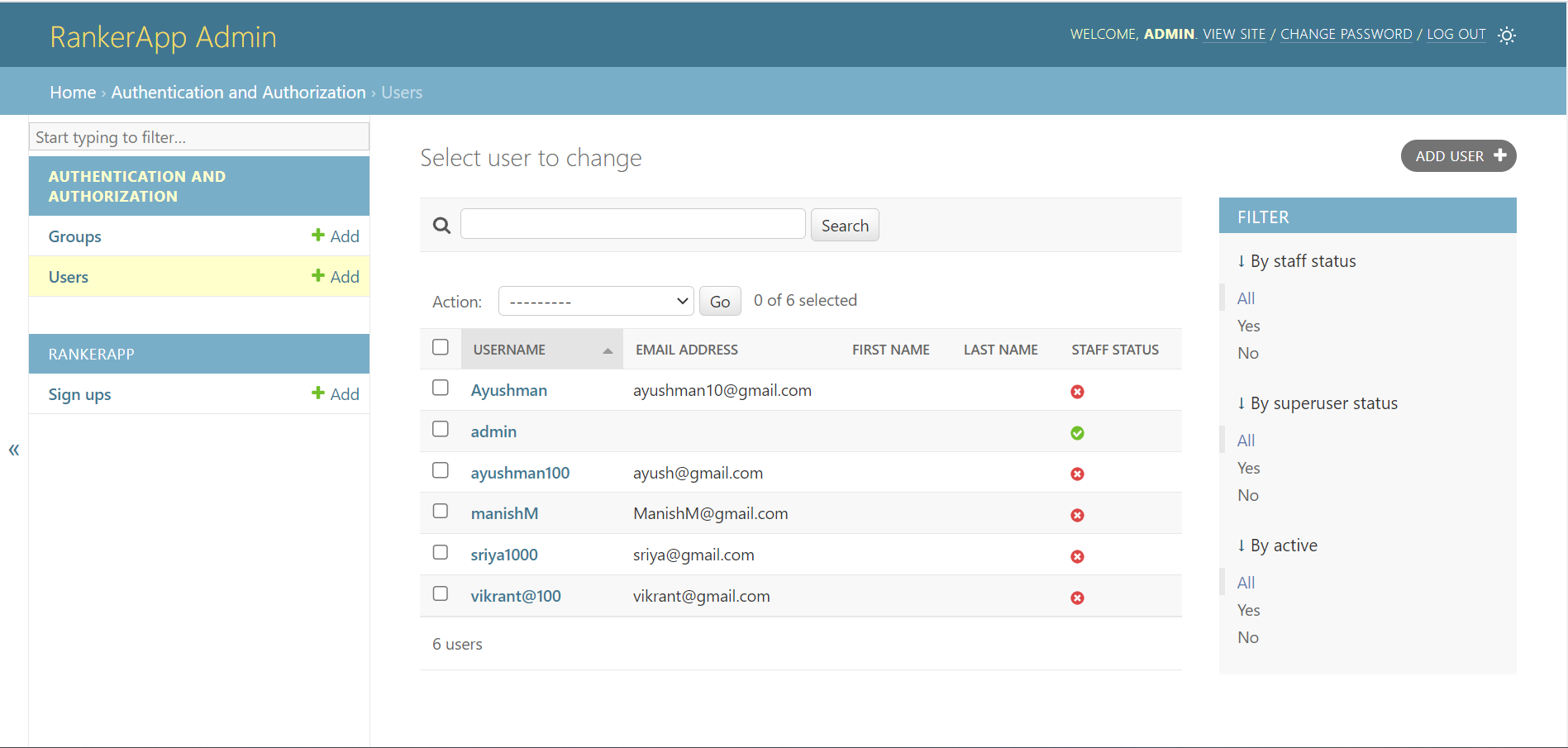1568x748 pixels.
Task: Click inside the search input field
Action: click(x=632, y=223)
